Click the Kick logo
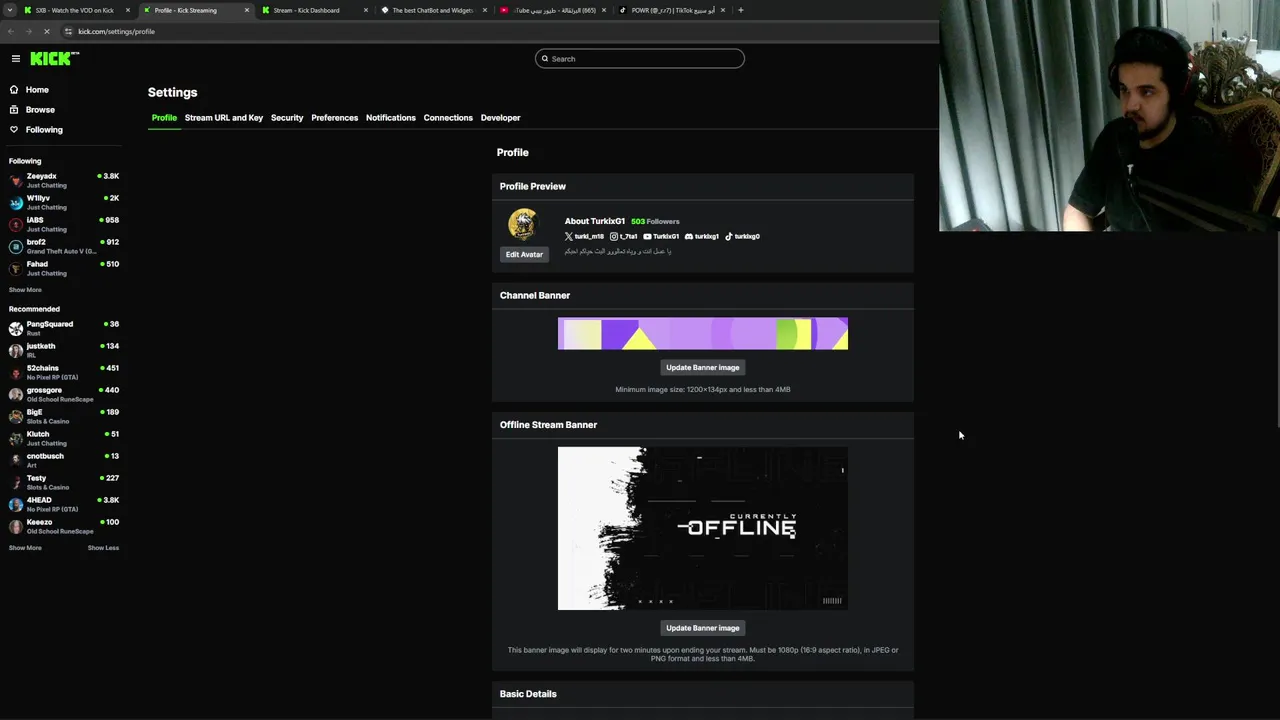 click(54, 58)
